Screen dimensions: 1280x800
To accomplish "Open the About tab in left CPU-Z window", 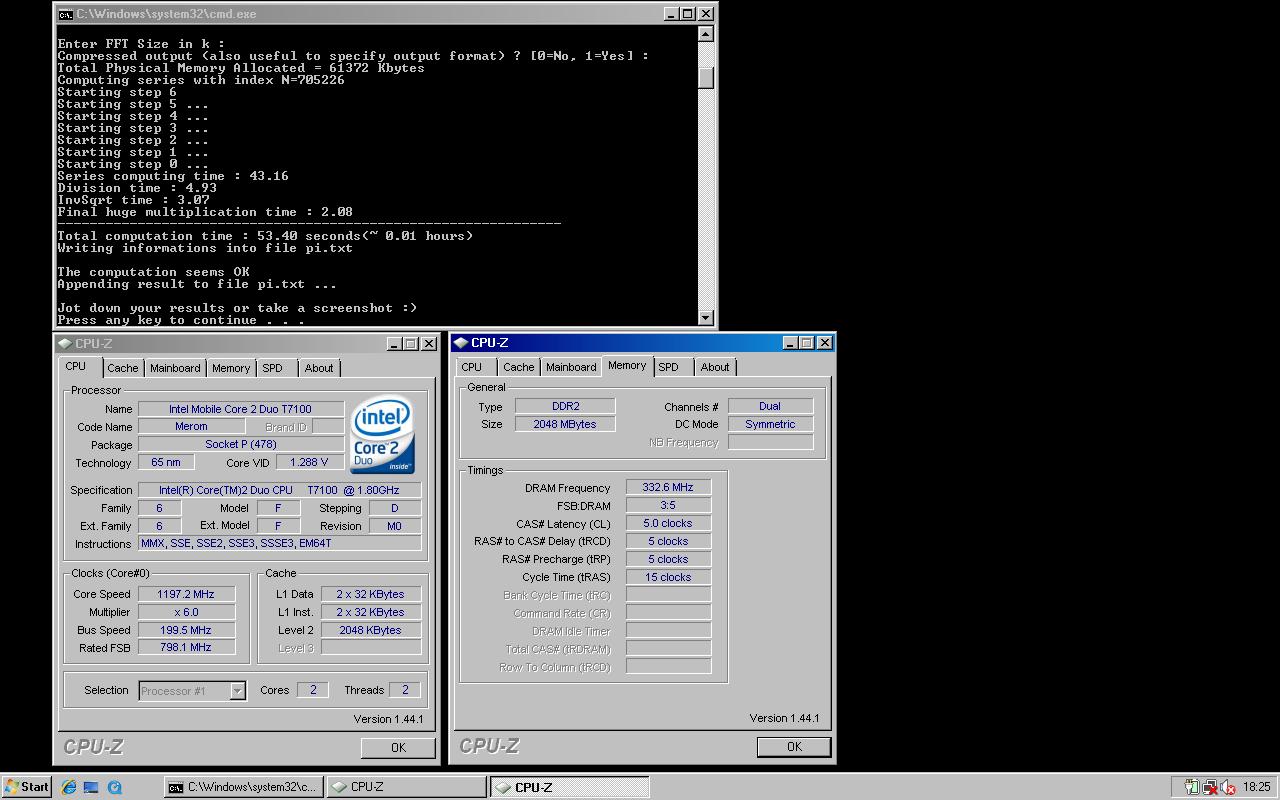I will coord(319,368).
